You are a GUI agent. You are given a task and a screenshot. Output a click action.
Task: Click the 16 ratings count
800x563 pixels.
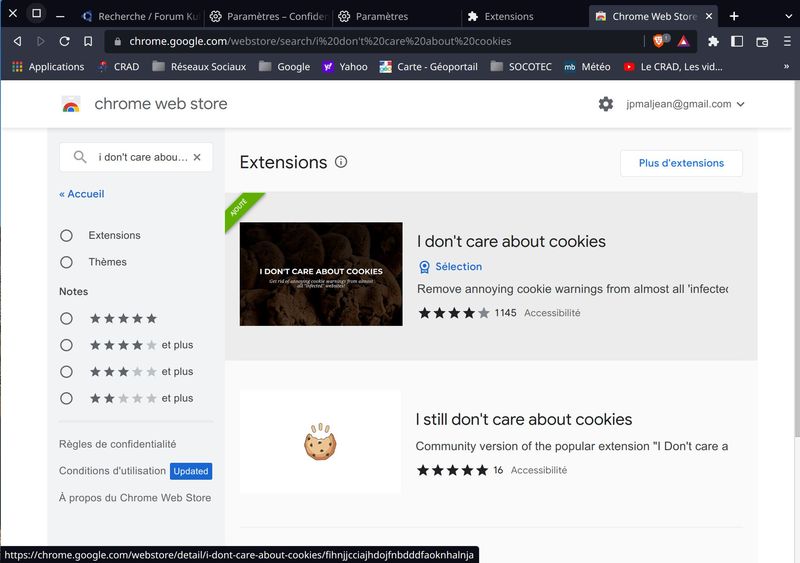498,470
